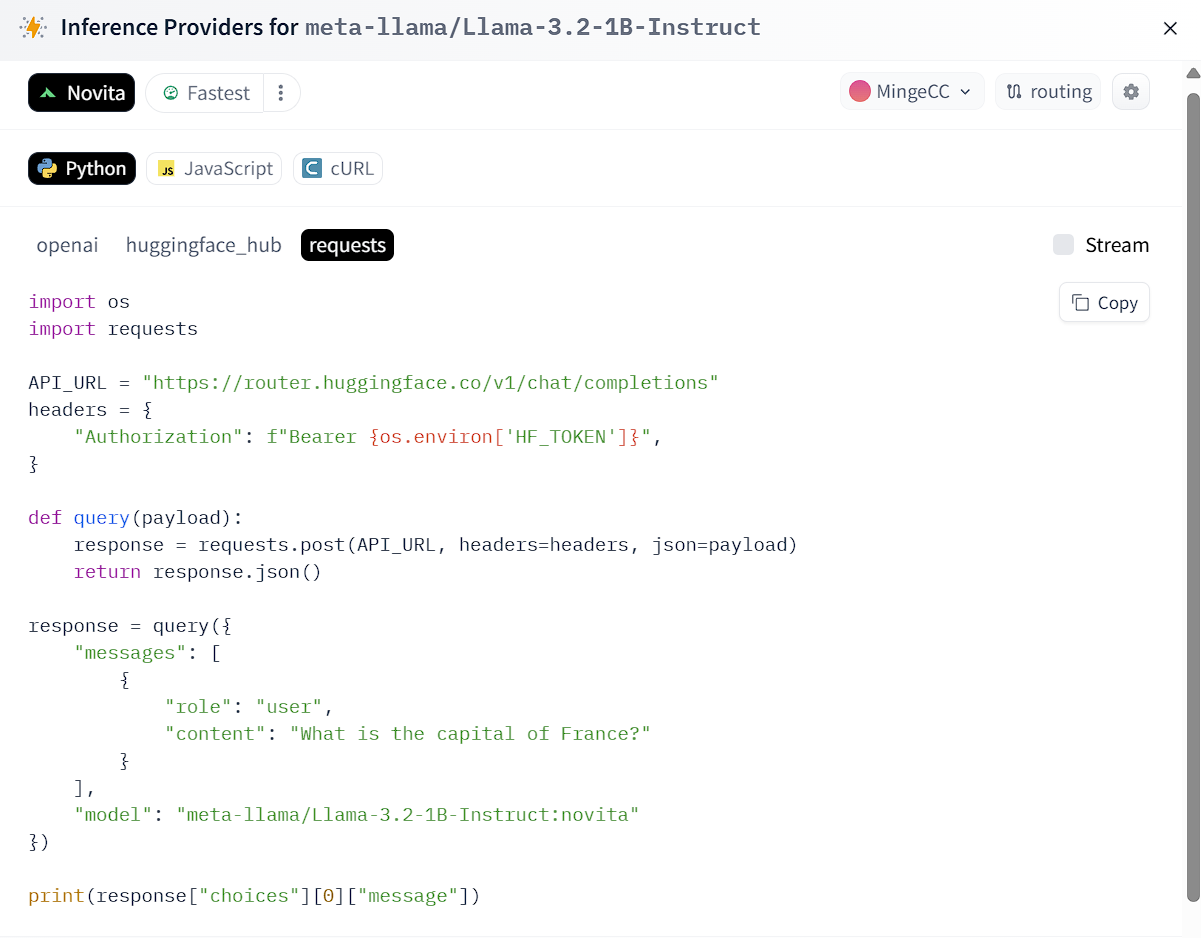This screenshot has width=1201, height=938.
Task: Open the gear settings icon
Action: coord(1131,92)
